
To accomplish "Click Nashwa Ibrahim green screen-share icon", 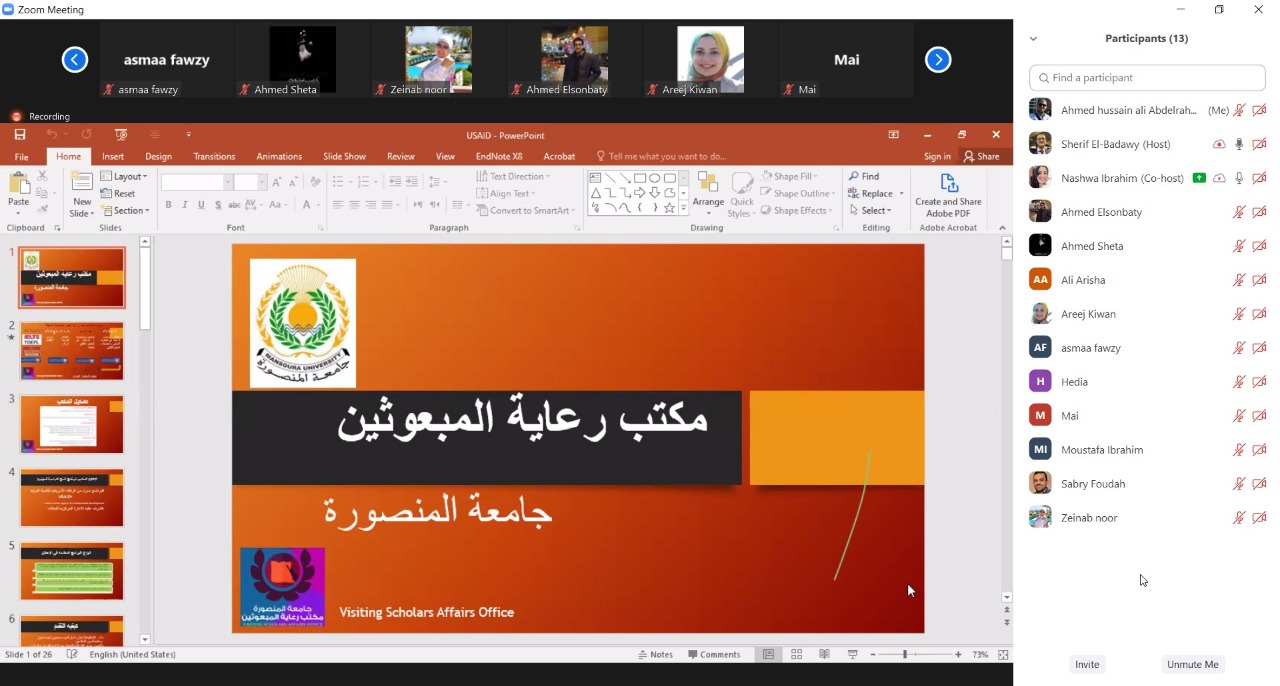I will pyautogui.click(x=1199, y=178).
